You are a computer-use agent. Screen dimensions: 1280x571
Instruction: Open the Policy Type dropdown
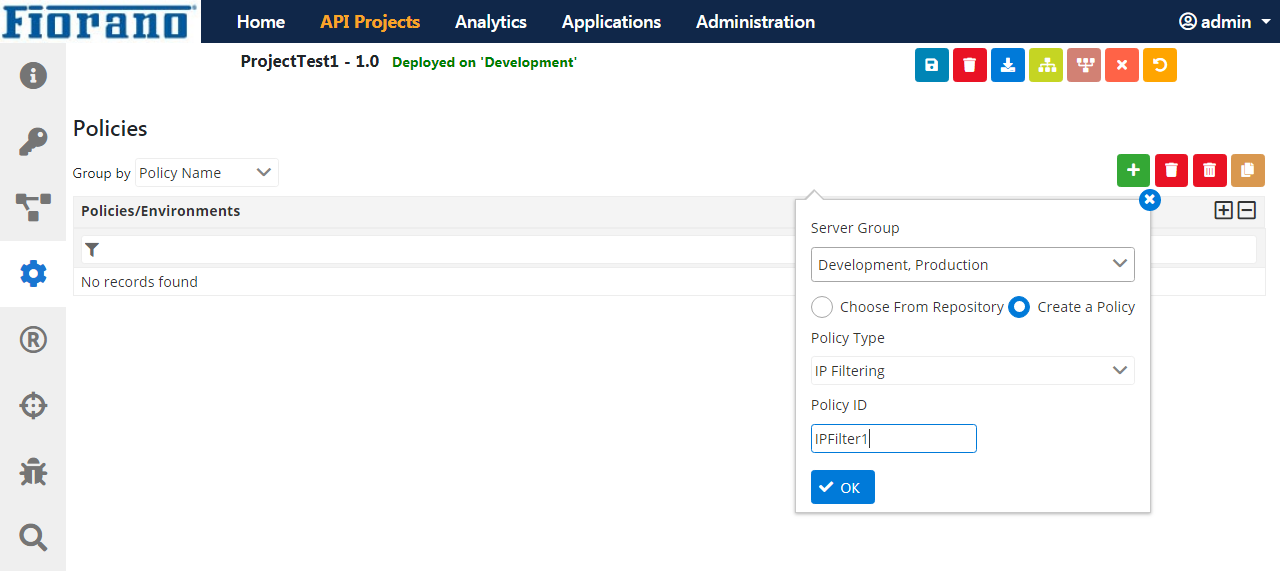click(973, 371)
